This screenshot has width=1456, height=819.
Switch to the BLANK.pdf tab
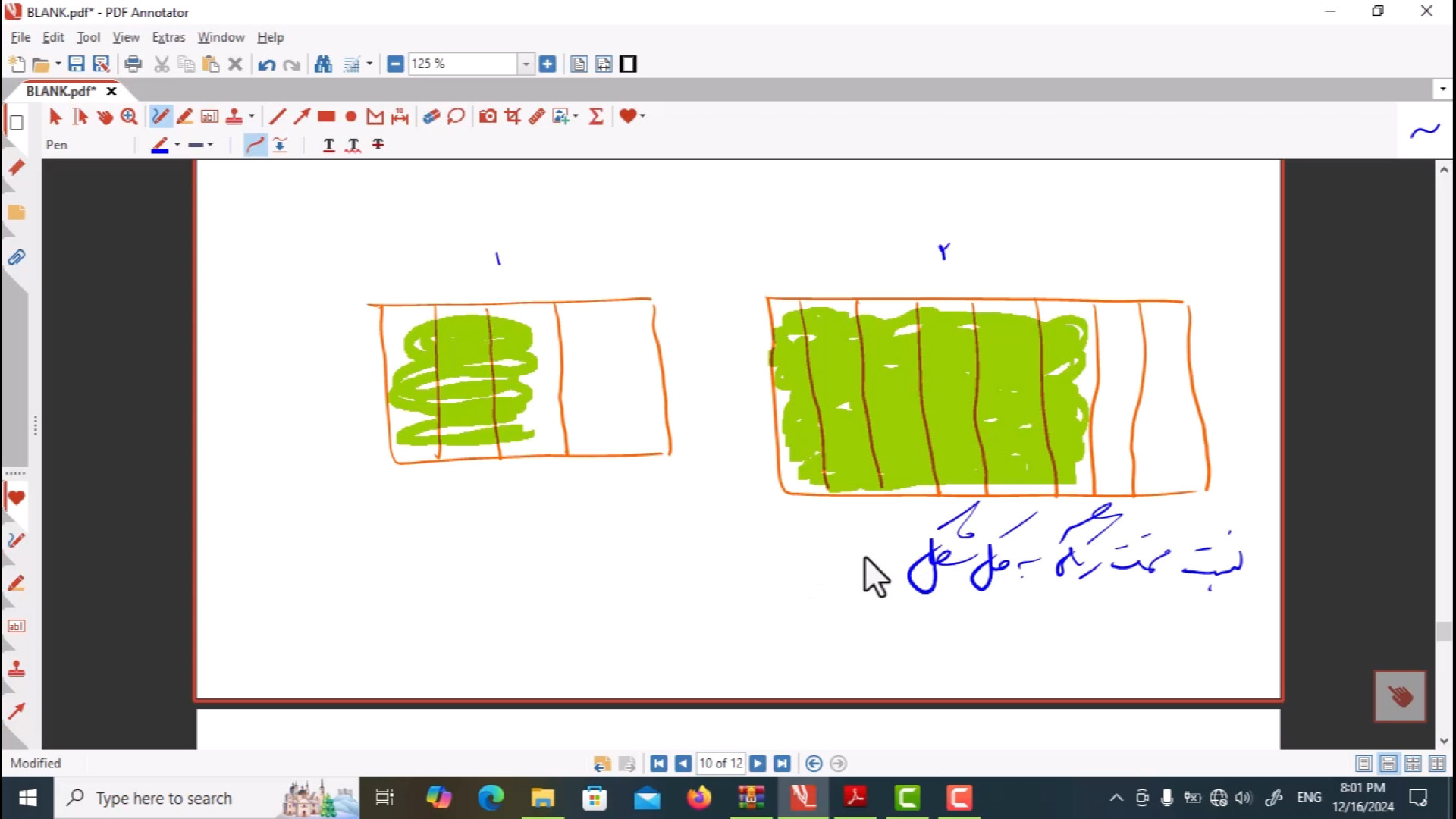(x=61, y=91)
